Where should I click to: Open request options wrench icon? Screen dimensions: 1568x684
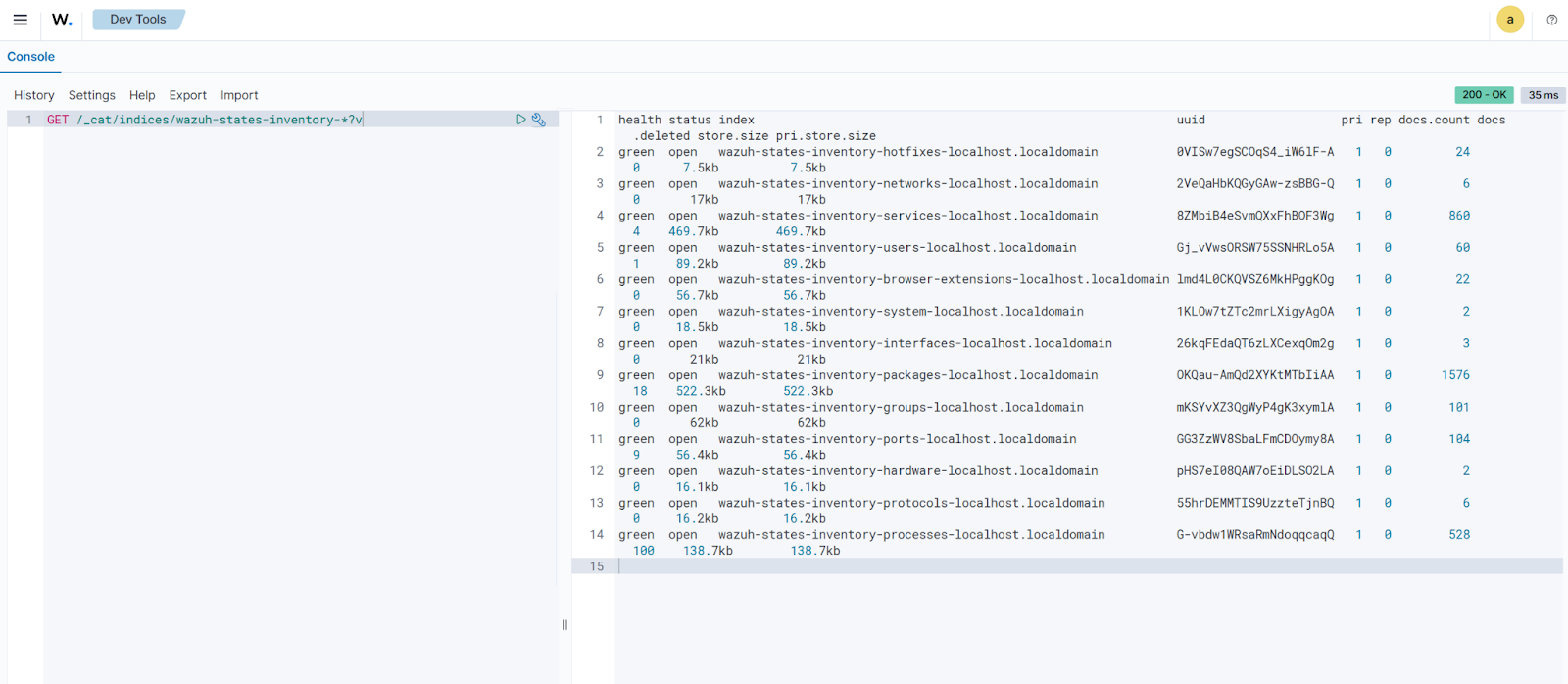[539, 120]
